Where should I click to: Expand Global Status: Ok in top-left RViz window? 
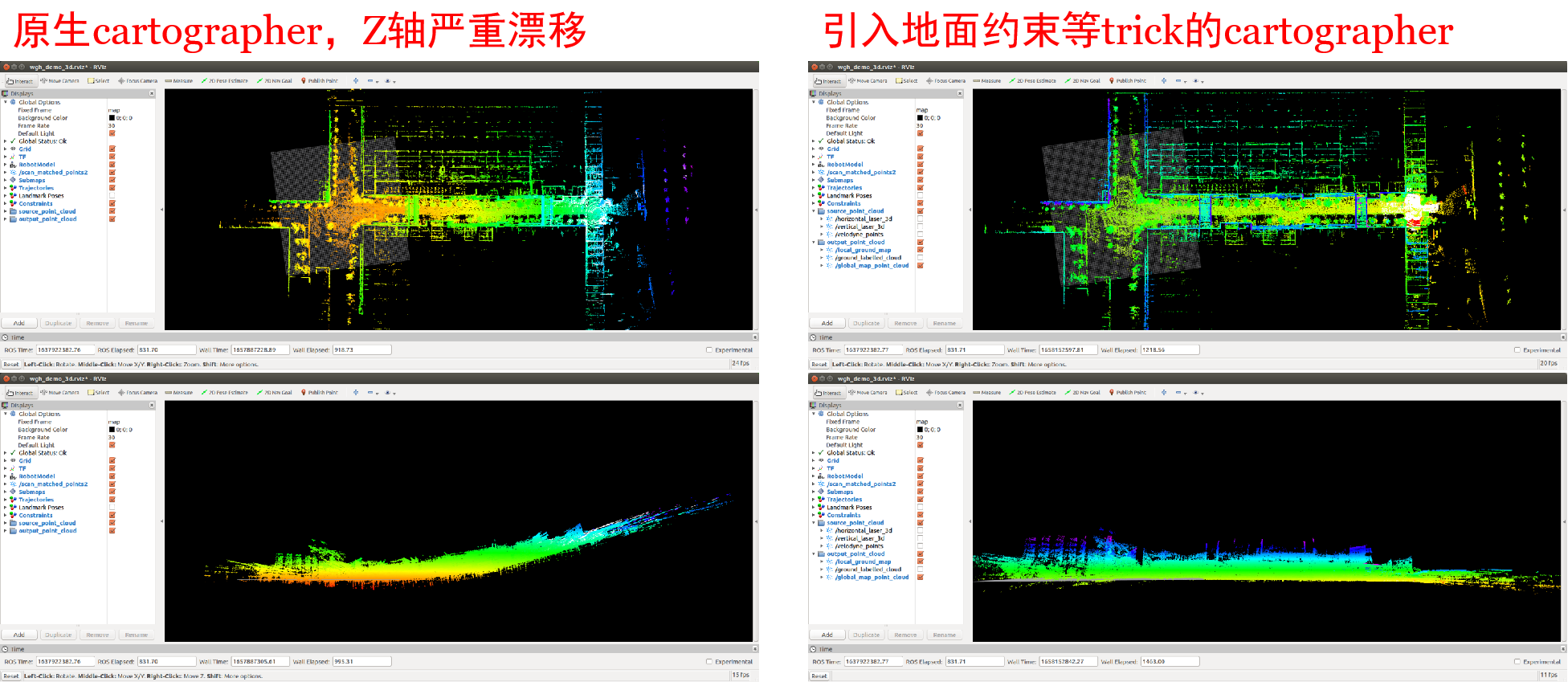pyautogui.click(x=5, y=141)
